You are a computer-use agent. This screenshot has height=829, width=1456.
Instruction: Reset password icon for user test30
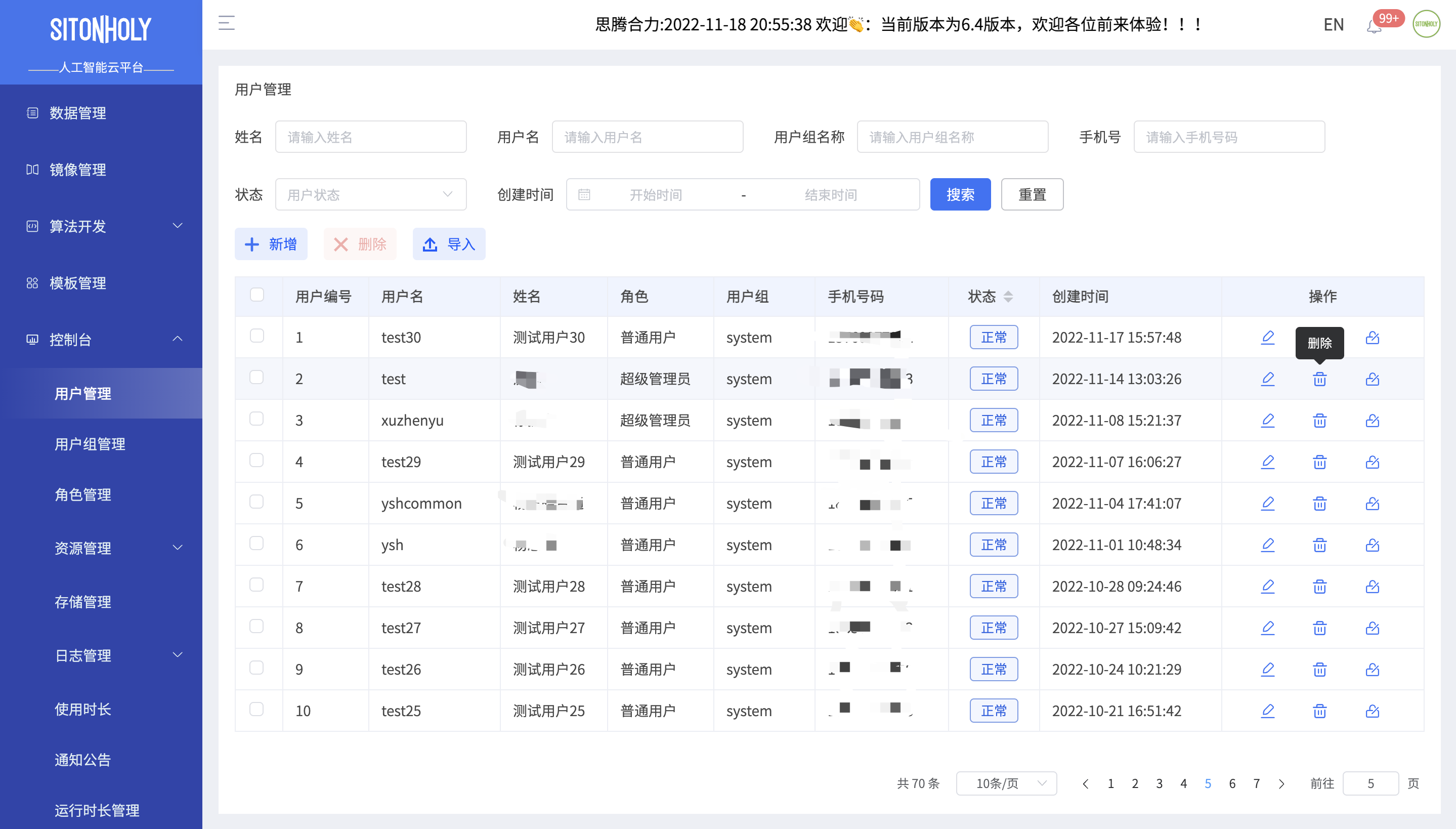(1372, 338)
